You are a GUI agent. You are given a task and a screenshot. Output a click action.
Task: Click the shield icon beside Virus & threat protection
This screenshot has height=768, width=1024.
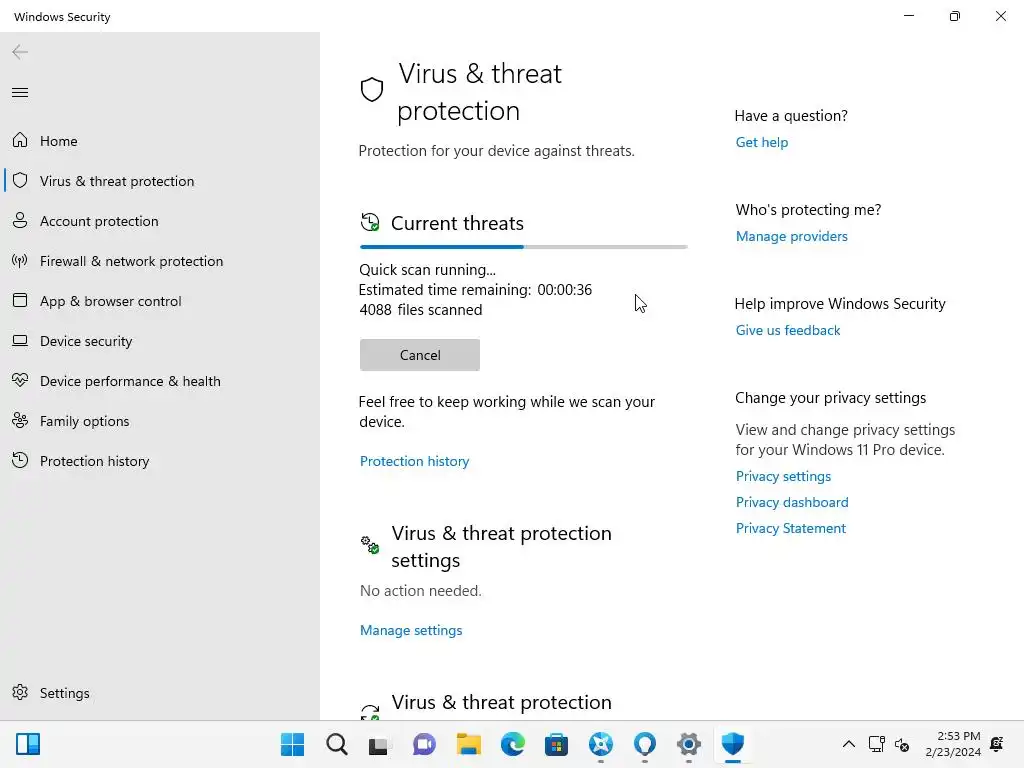click(x=20, y=180)
